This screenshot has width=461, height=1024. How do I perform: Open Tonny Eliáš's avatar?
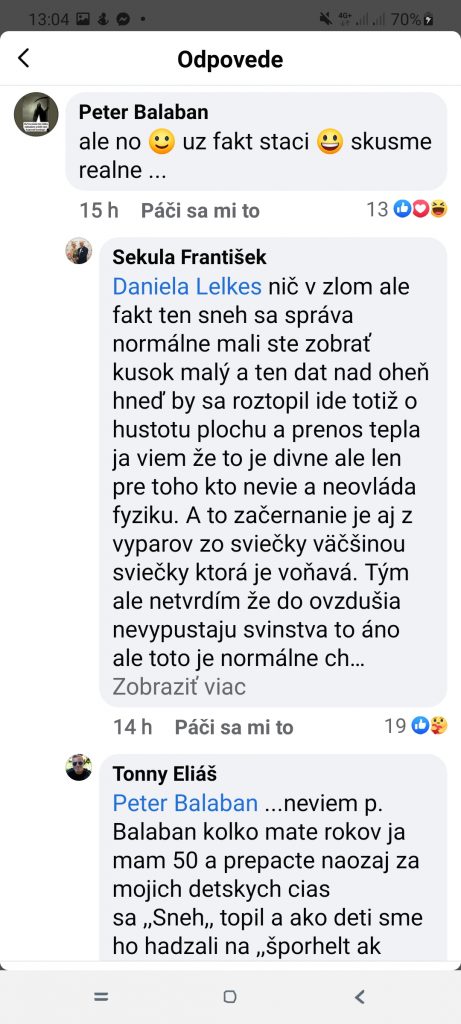79,767
